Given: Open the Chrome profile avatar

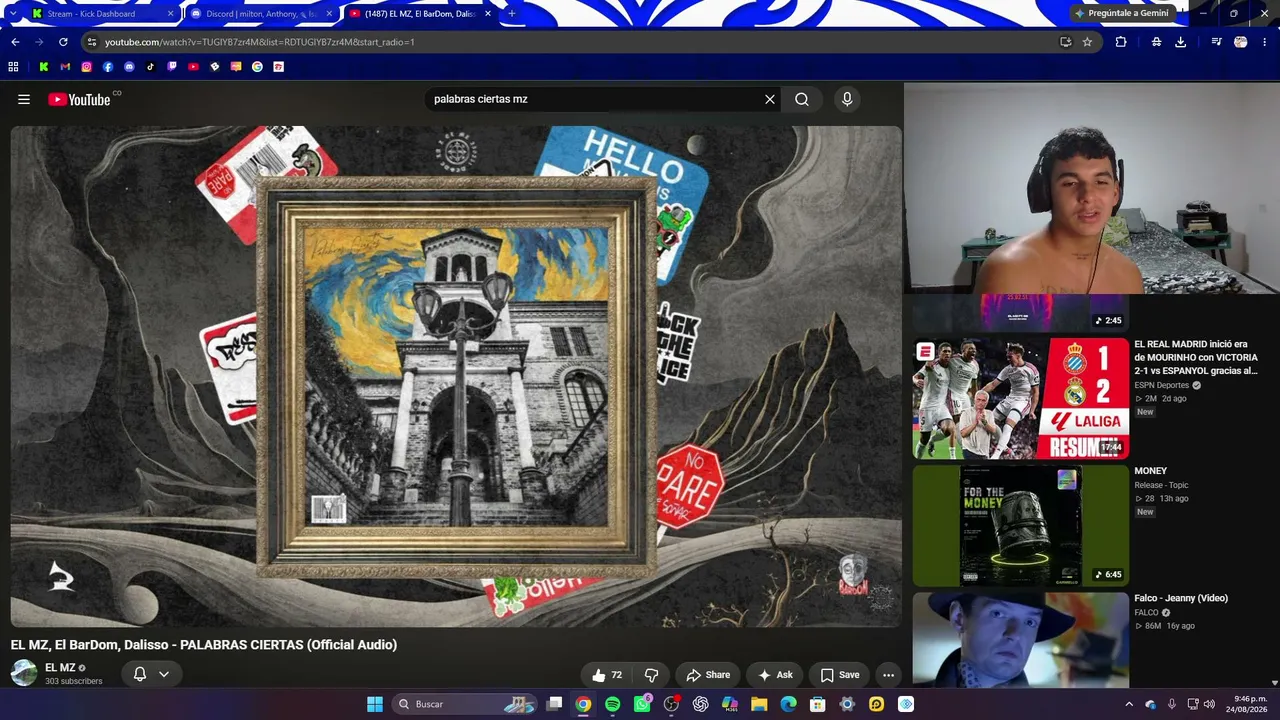Looking at the screenshot, I should click(x=1241, y=42).
